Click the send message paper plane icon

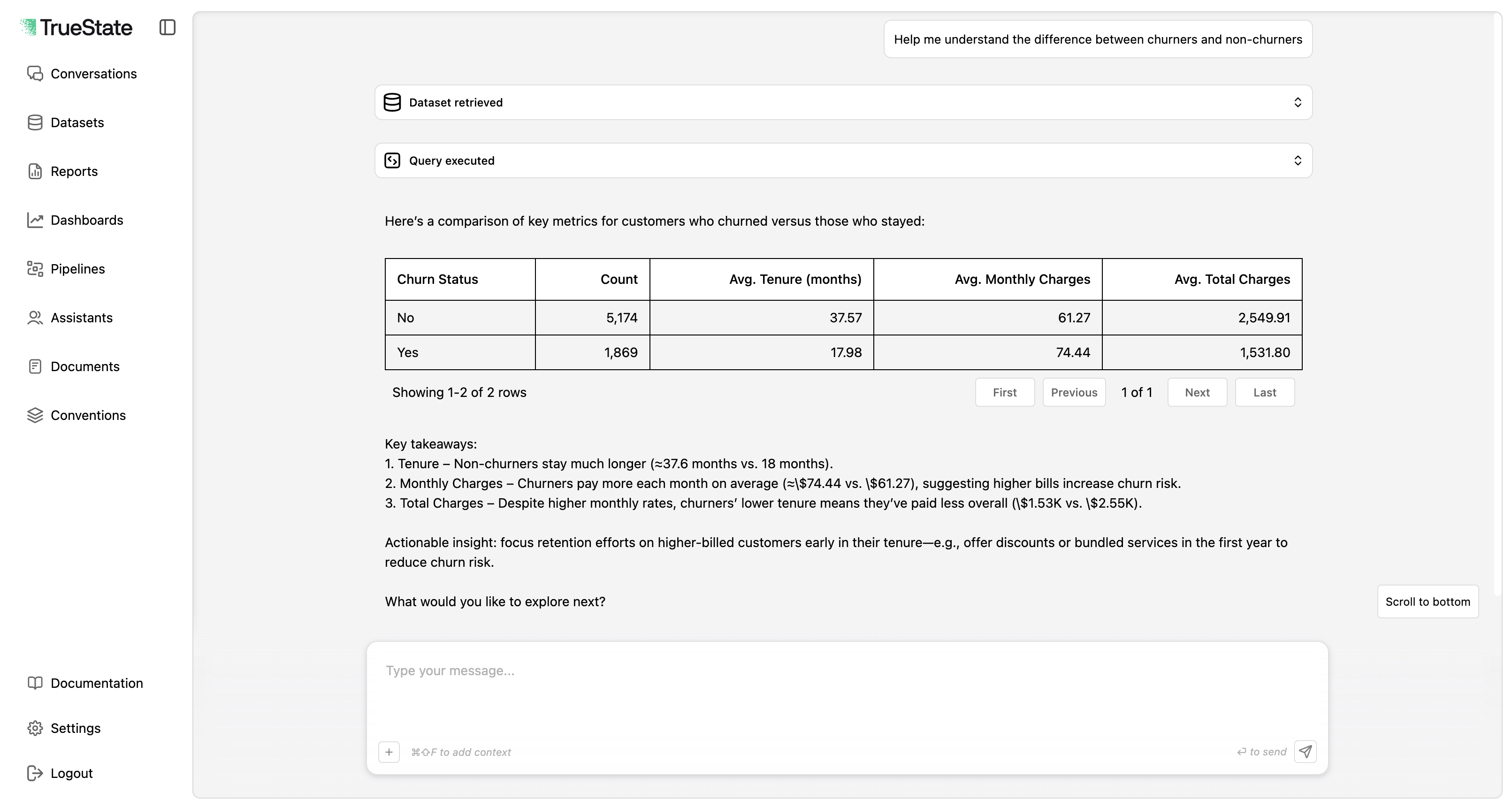(1306, 751)
